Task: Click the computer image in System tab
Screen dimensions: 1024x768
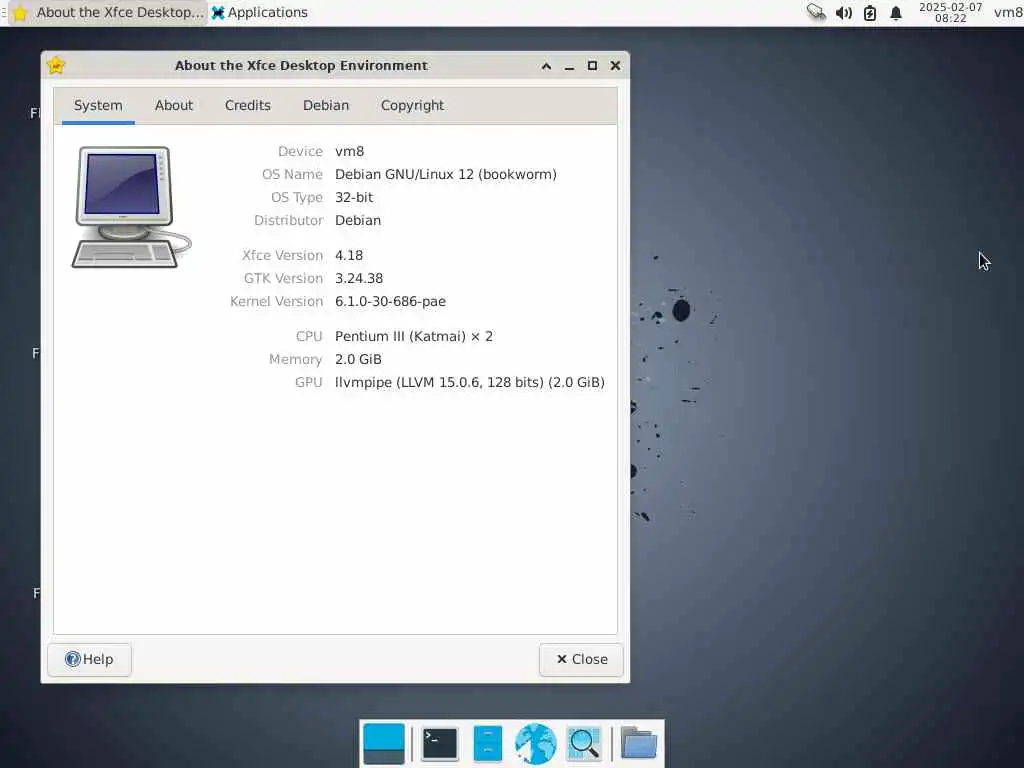Action: point(131,207)
